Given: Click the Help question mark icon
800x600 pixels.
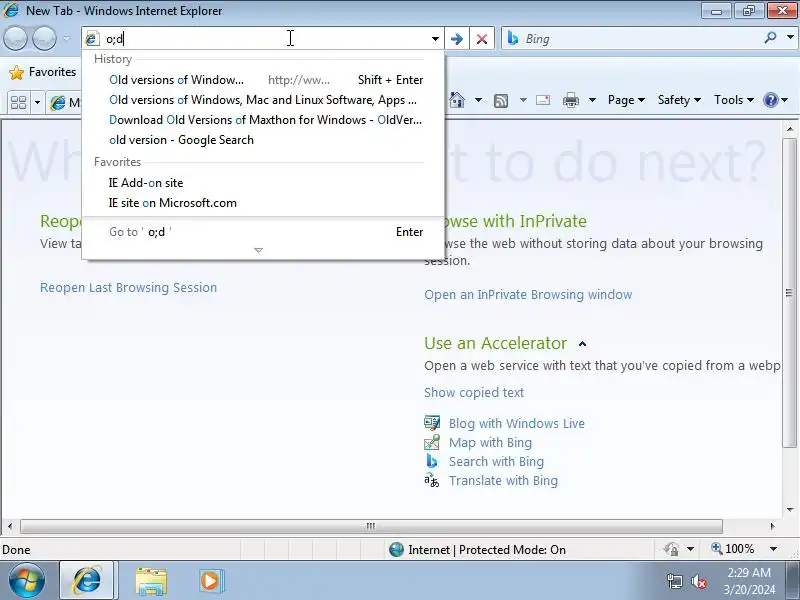Looking at the screenshot, I should (x=770, y=100).
